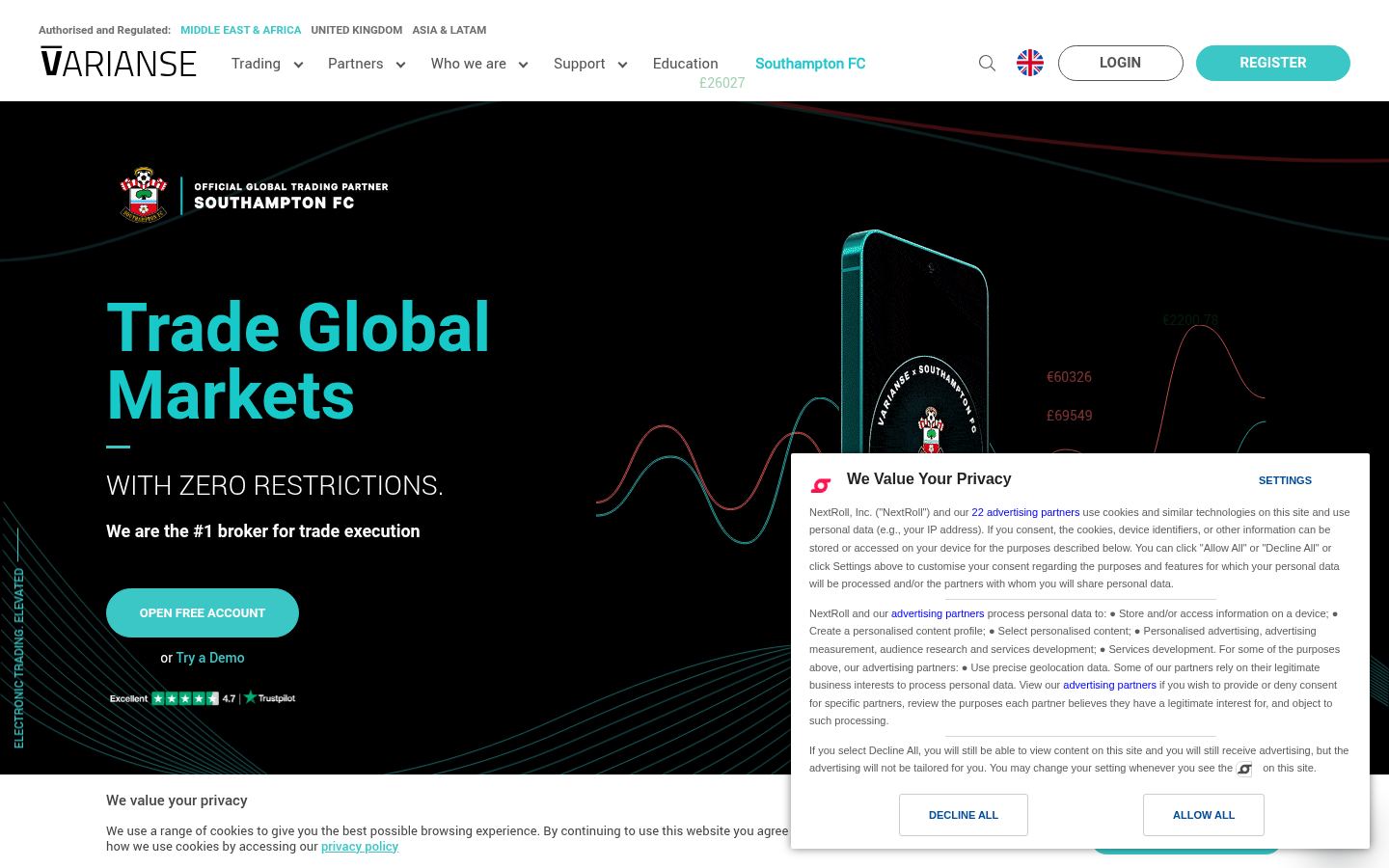Click the UK flag language selector
1389x868 pixels.
1030,63
